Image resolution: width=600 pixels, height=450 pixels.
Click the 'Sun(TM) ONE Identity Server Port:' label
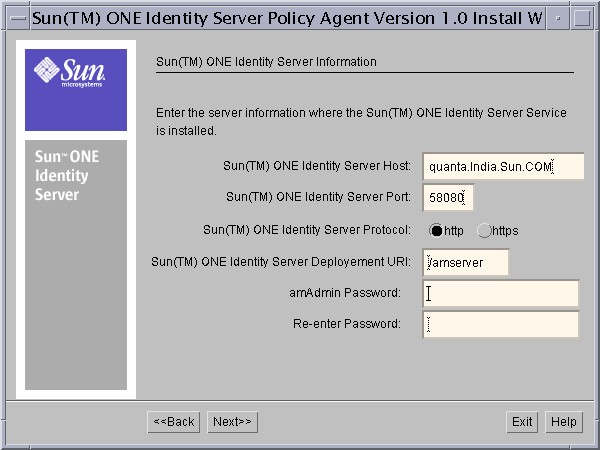318,197
